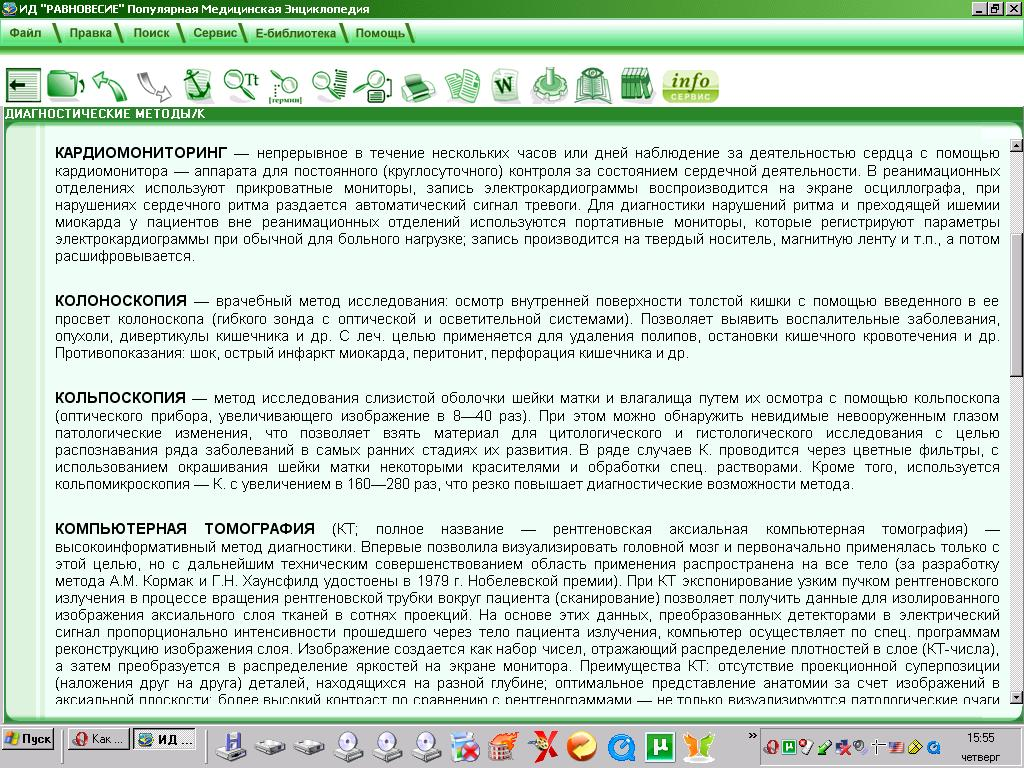1024x768 pixels.
Task: Click the printer icon
Action: [x=417, y=86]
